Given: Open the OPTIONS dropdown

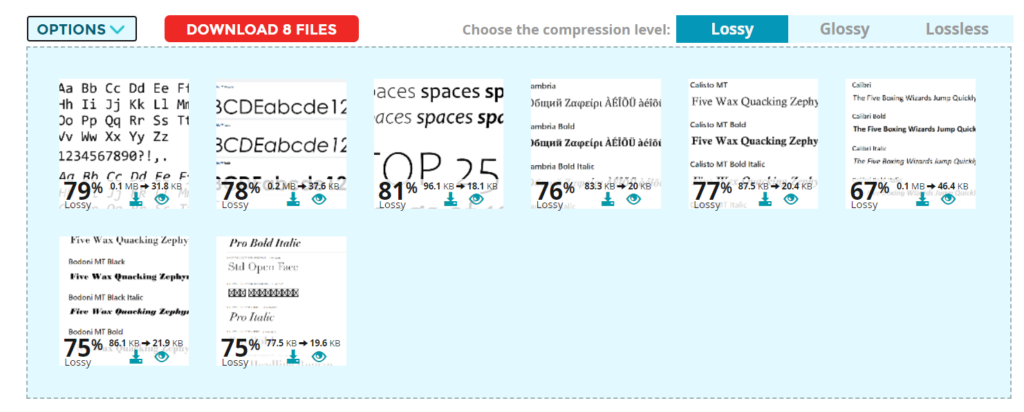Looking at the screenshot, I should (82, 29).
